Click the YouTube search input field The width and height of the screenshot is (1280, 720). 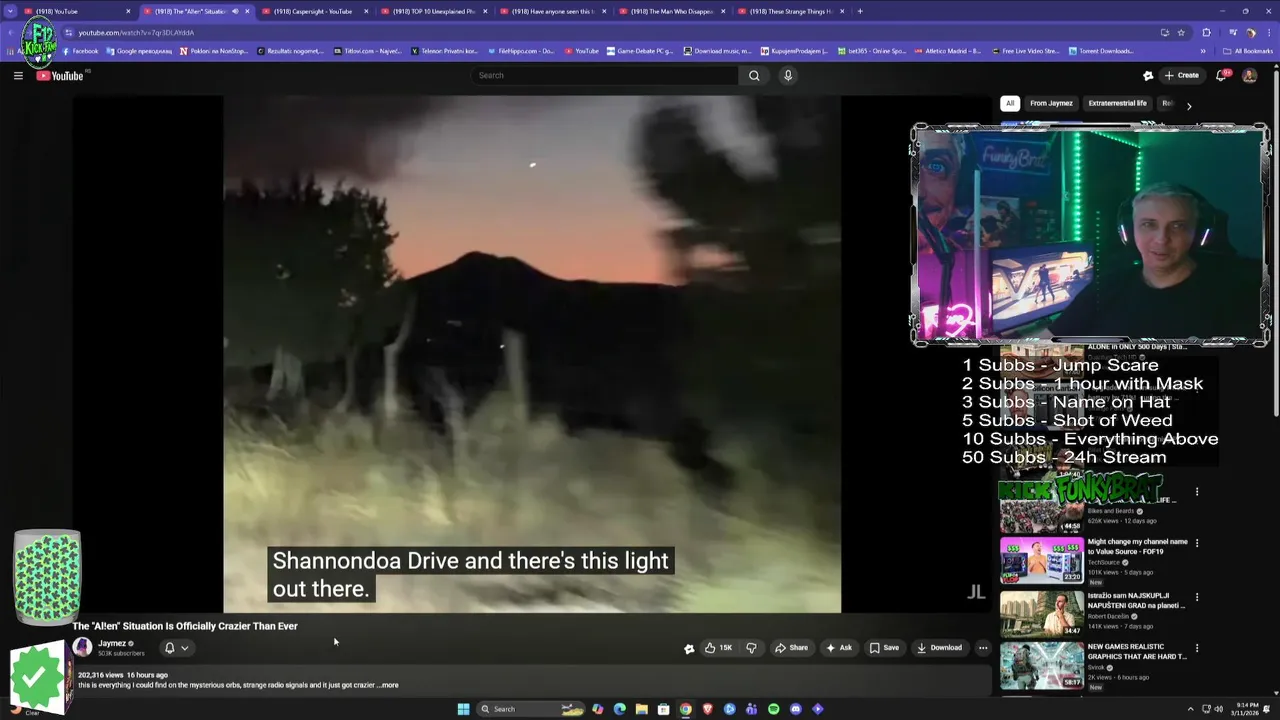point(605,75)
